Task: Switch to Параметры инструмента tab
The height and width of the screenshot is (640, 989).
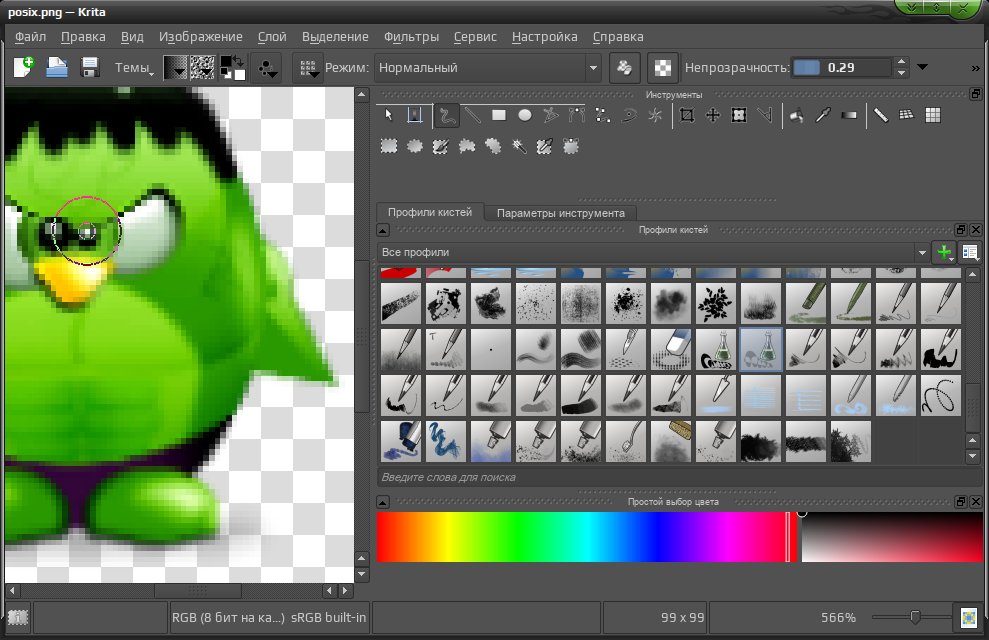Action: coord(561,213)
